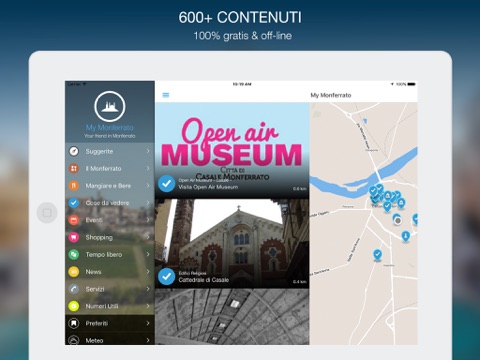
Task: Expand the Meteo chevron
Action: pyautogui.click(x=148, y=340)
